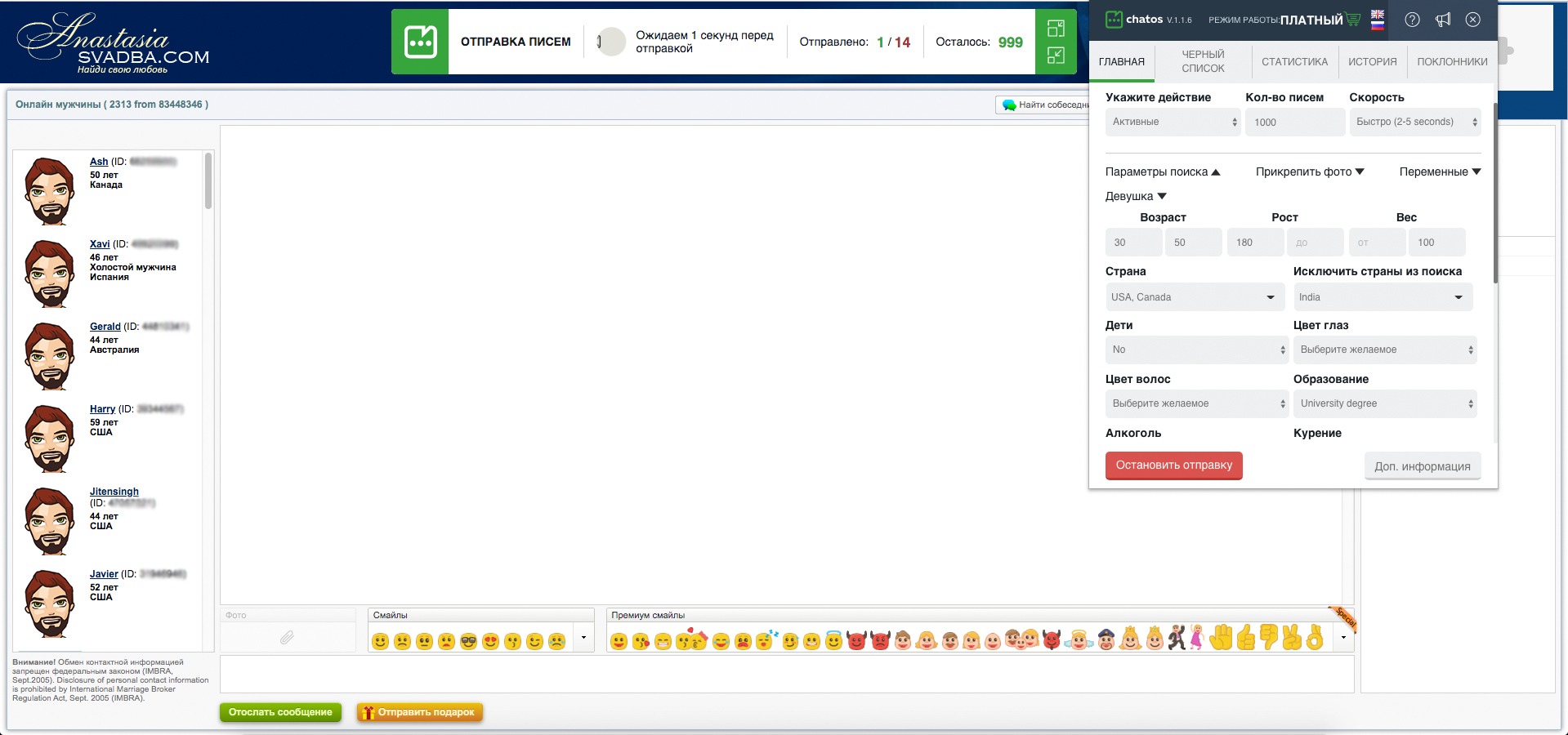
Task: Open excluded countries dropdown showing 'India'
Action: 1383,296
